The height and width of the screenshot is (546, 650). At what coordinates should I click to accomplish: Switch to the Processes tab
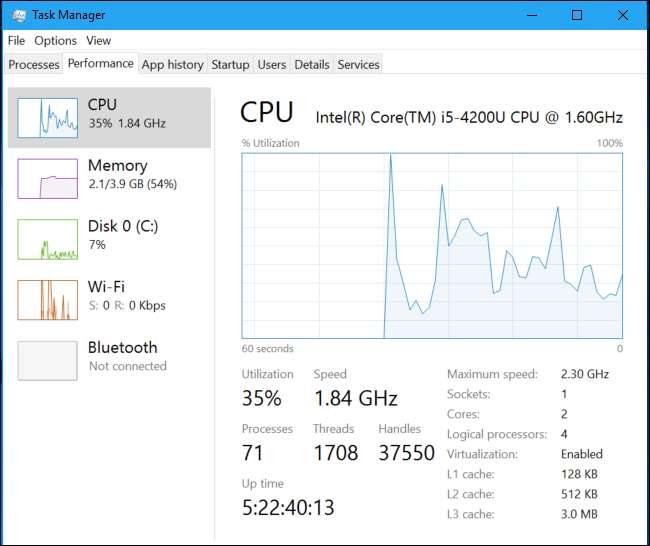click(34, 65)
